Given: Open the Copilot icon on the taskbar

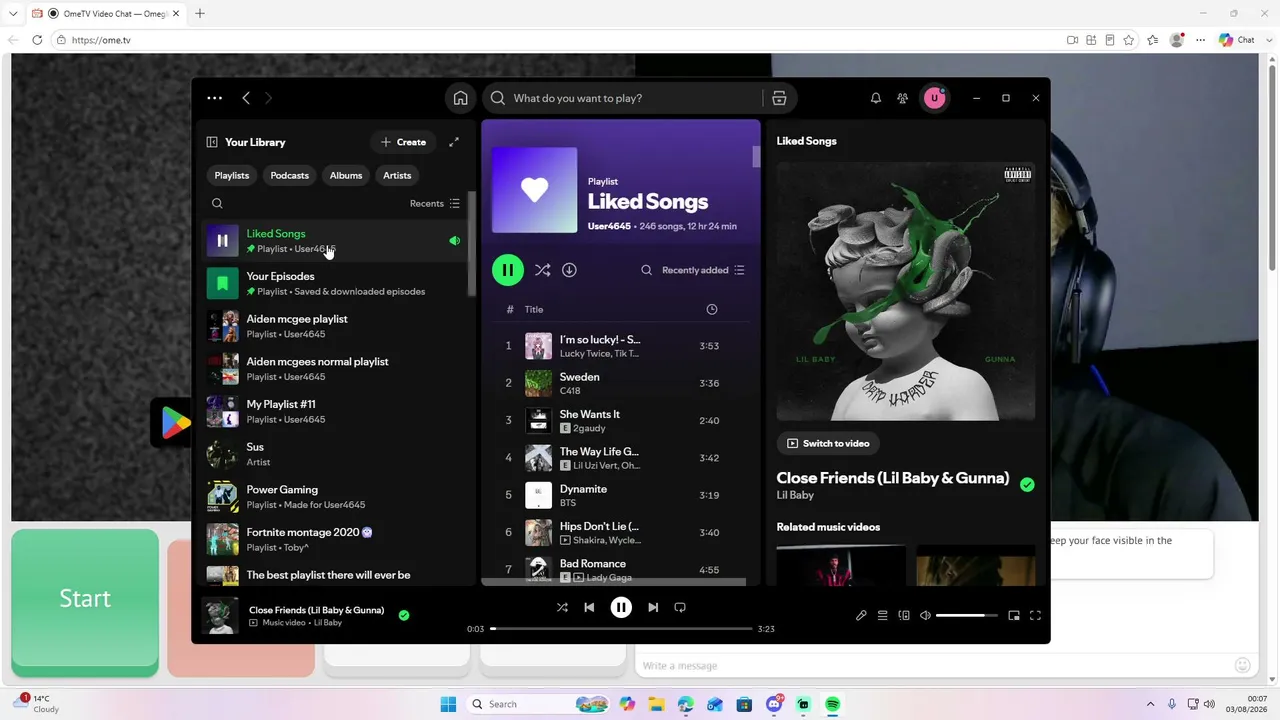Looking at the screenshot, I should click(627, 704).
